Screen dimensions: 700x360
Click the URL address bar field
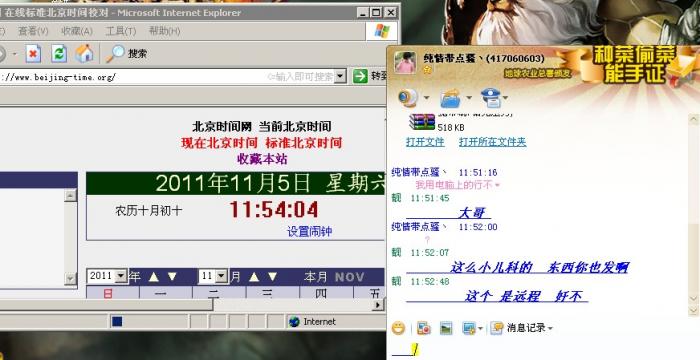(x=167, y=76)
